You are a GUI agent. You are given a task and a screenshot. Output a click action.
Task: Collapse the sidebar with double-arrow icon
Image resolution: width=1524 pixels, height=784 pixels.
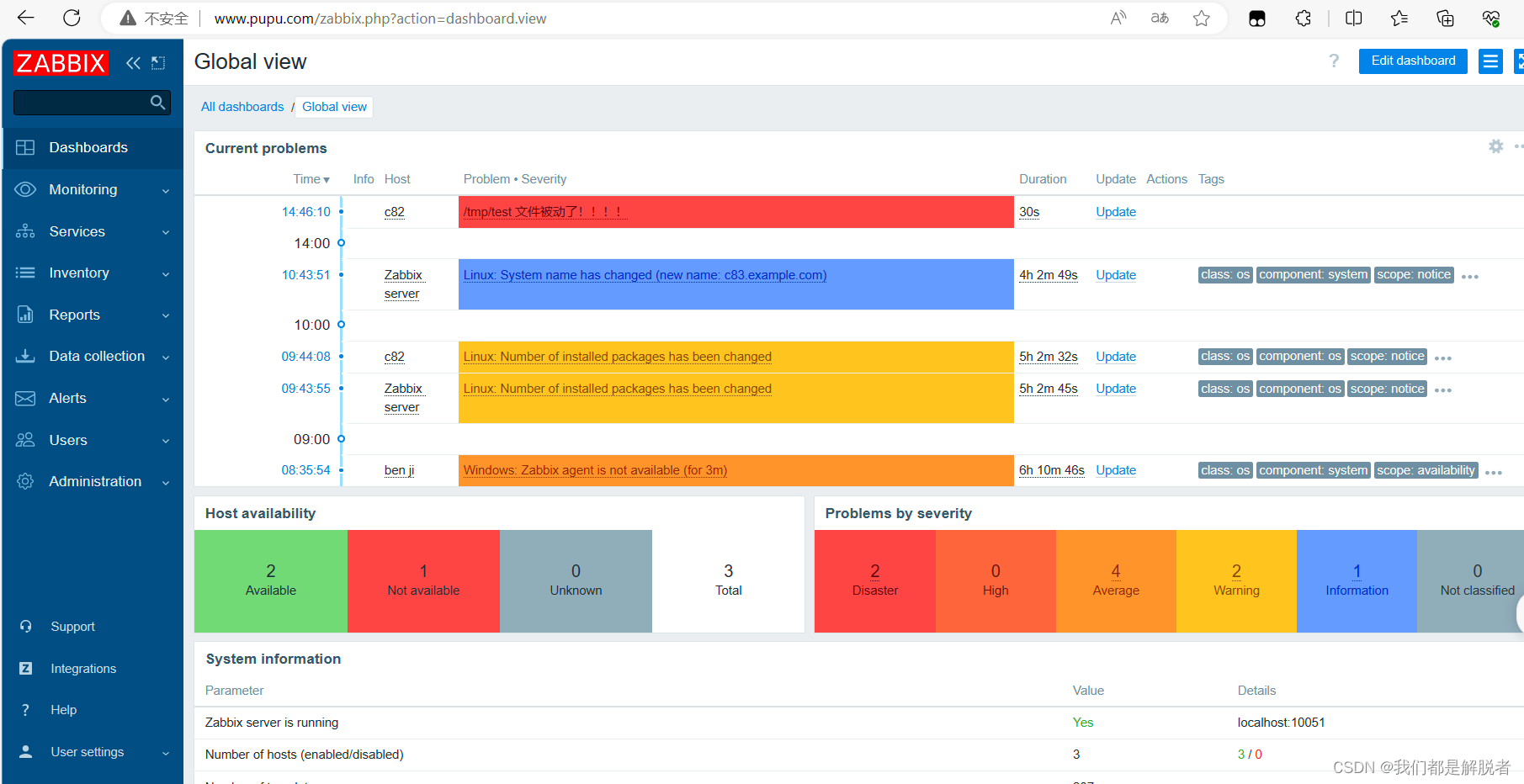[x=133, y=63]
